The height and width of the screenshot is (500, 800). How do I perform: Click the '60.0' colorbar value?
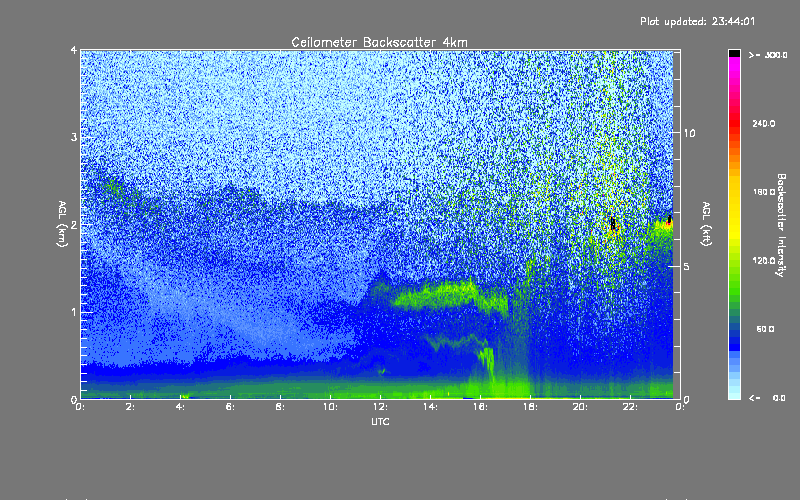765,329
